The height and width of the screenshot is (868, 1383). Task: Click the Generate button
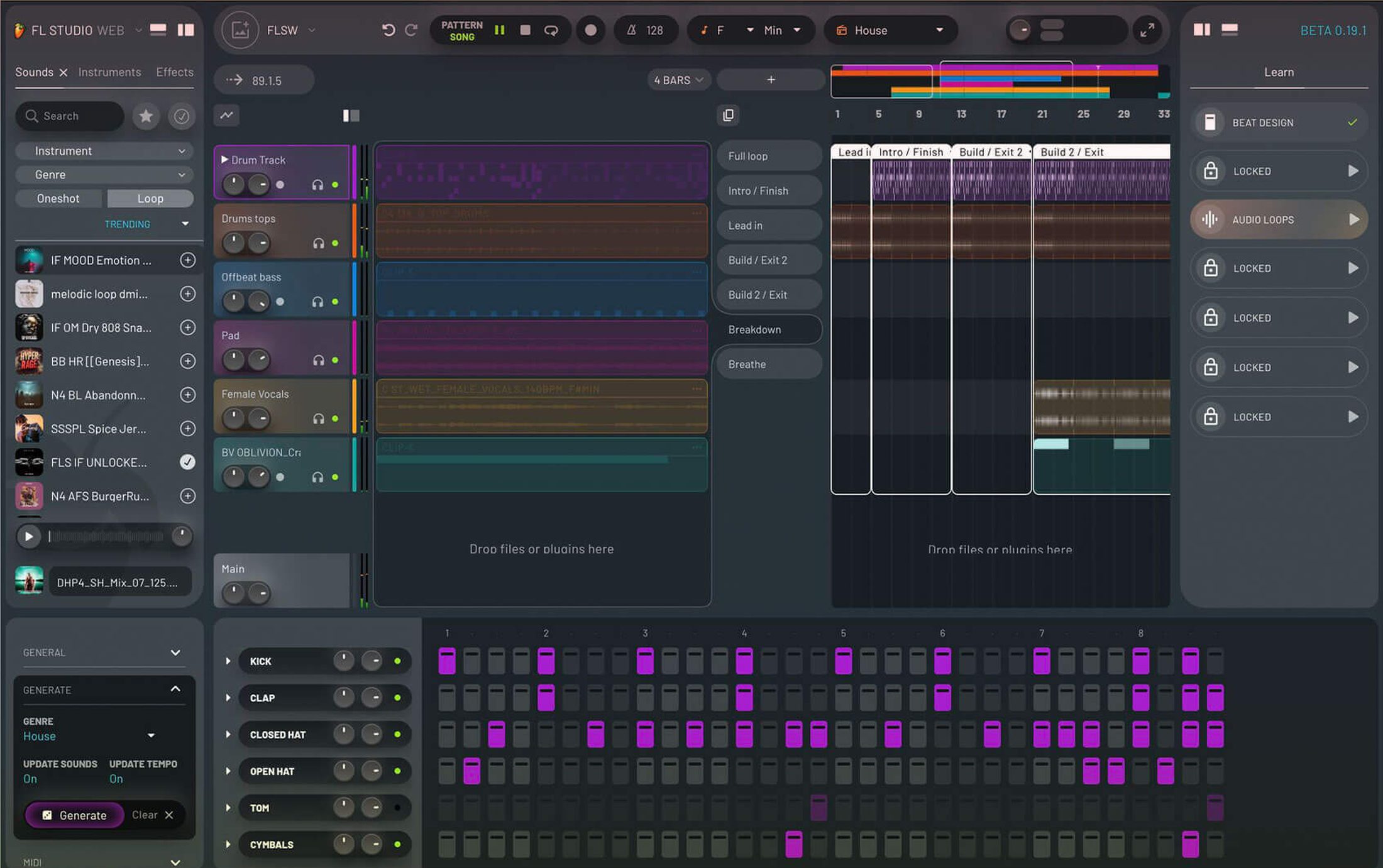(74, 815)
